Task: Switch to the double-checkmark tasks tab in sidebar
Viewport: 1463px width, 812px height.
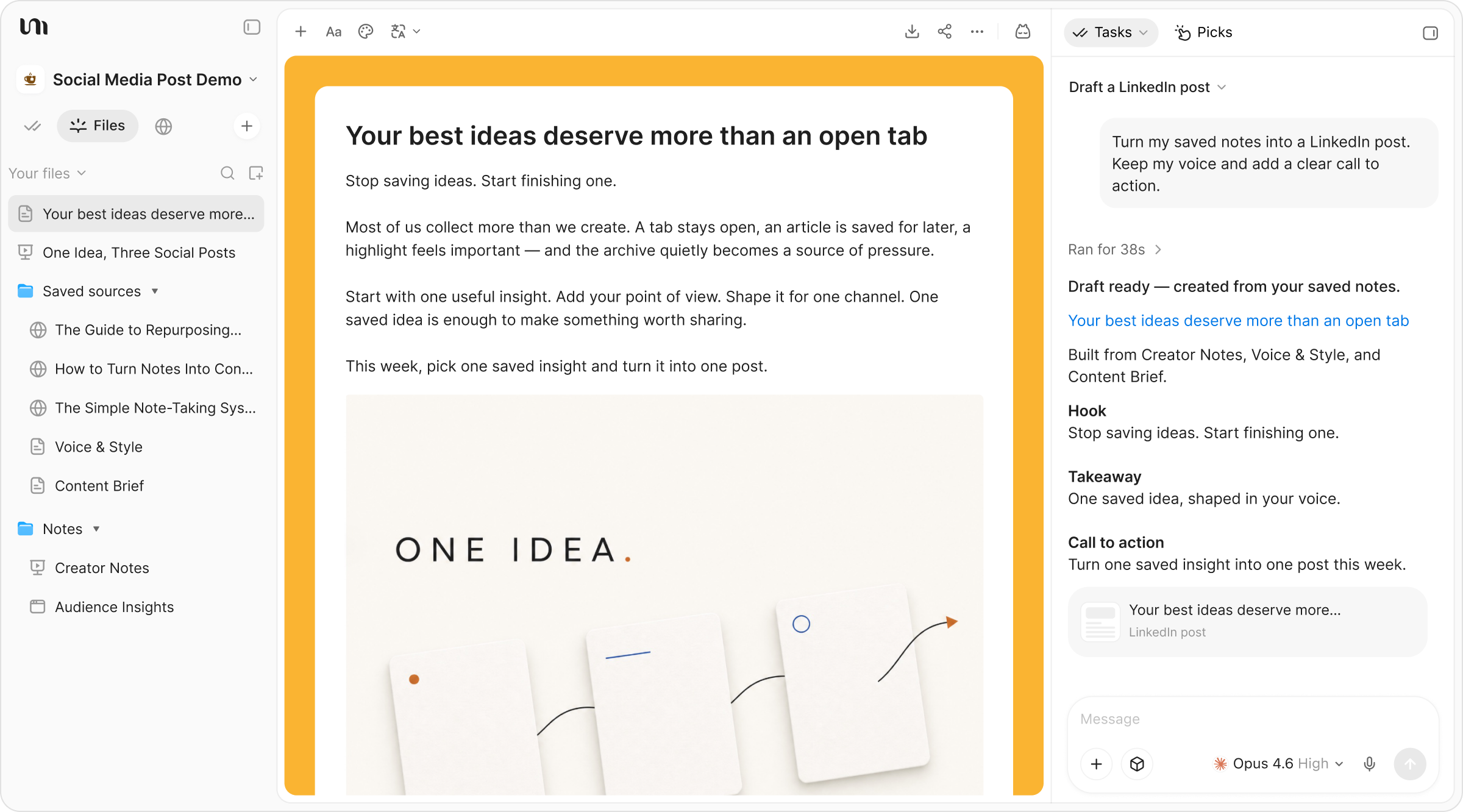Action: 32,126
